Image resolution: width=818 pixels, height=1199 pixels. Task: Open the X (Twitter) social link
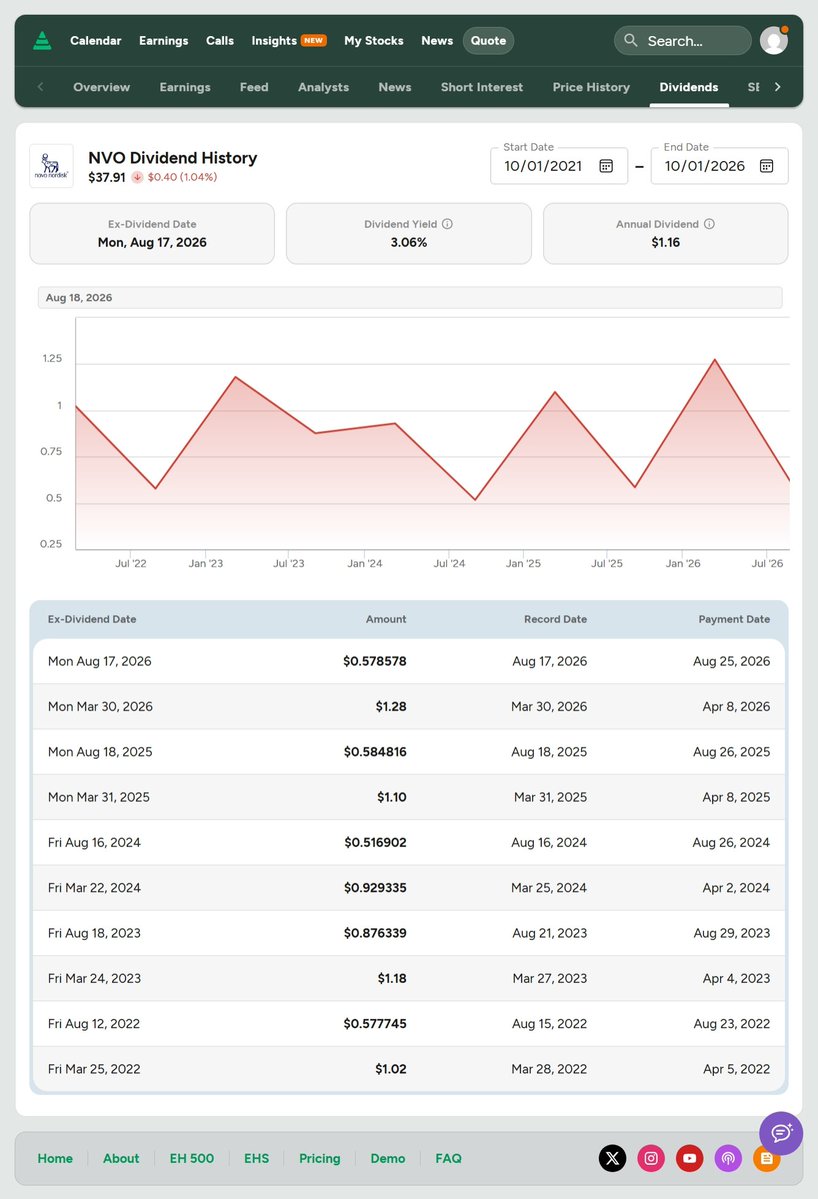pyautogui.click(x=612, y=1158)
